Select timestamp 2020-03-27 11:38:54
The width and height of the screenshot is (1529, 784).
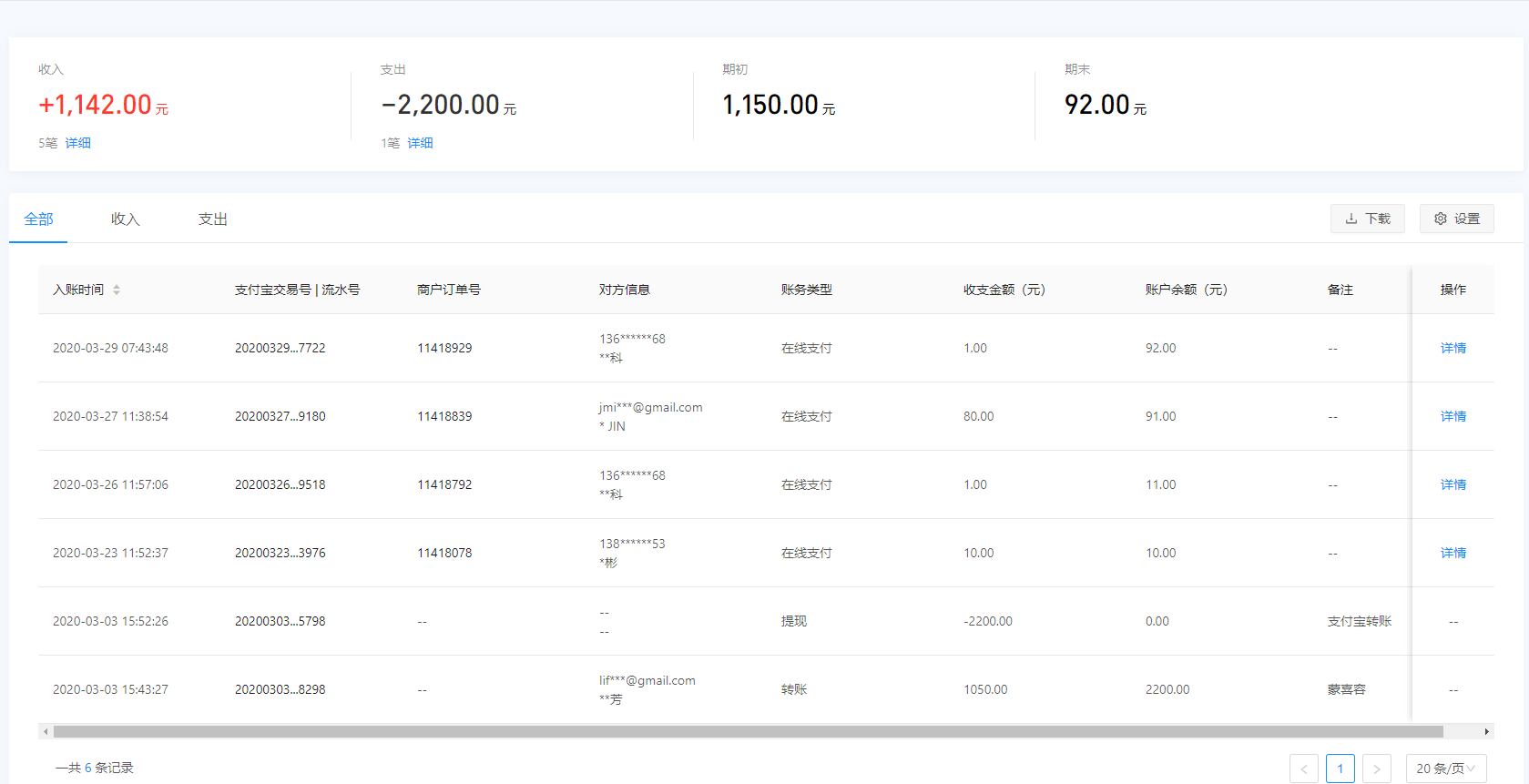pyautogui.click(x=110, y=416)
